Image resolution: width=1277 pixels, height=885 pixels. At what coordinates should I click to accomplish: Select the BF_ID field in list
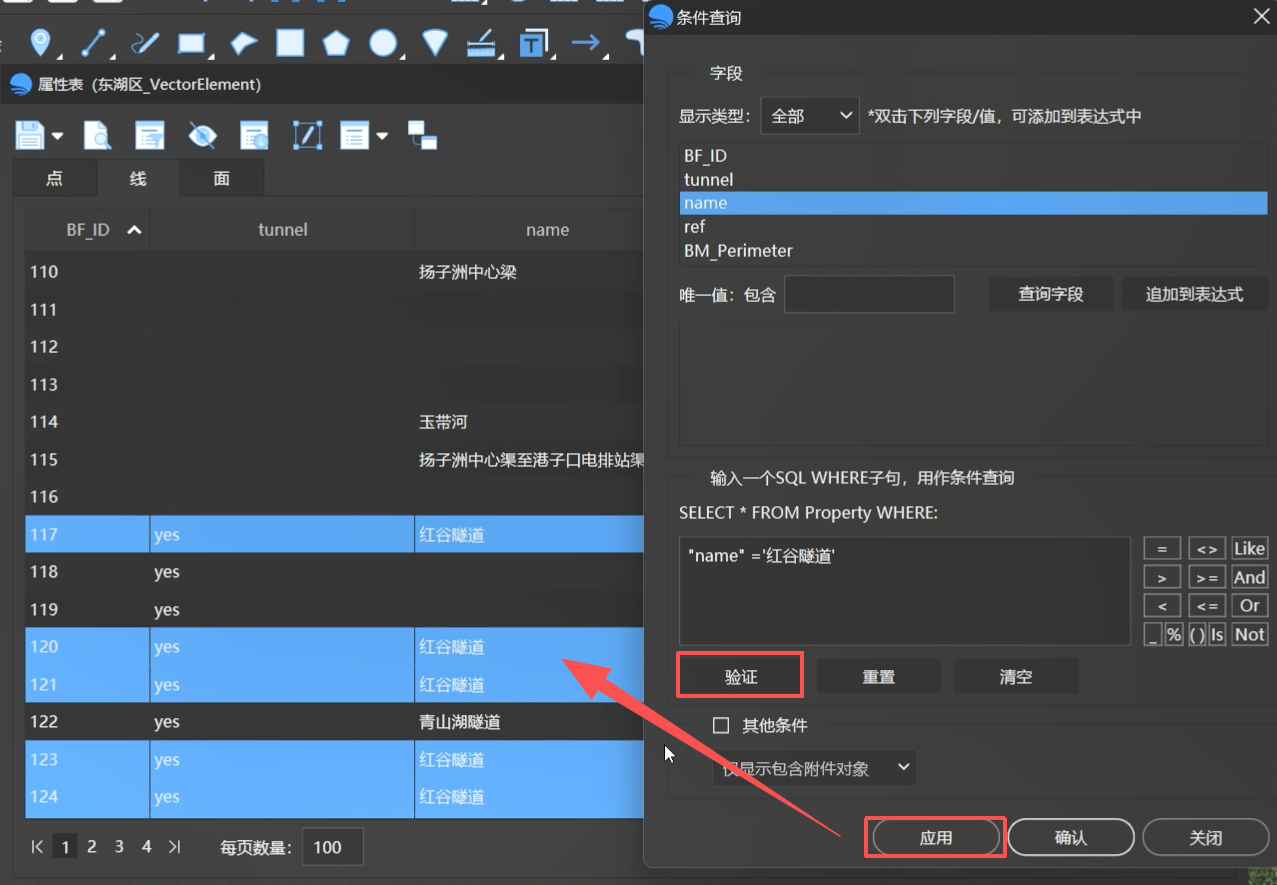point(973,156)
